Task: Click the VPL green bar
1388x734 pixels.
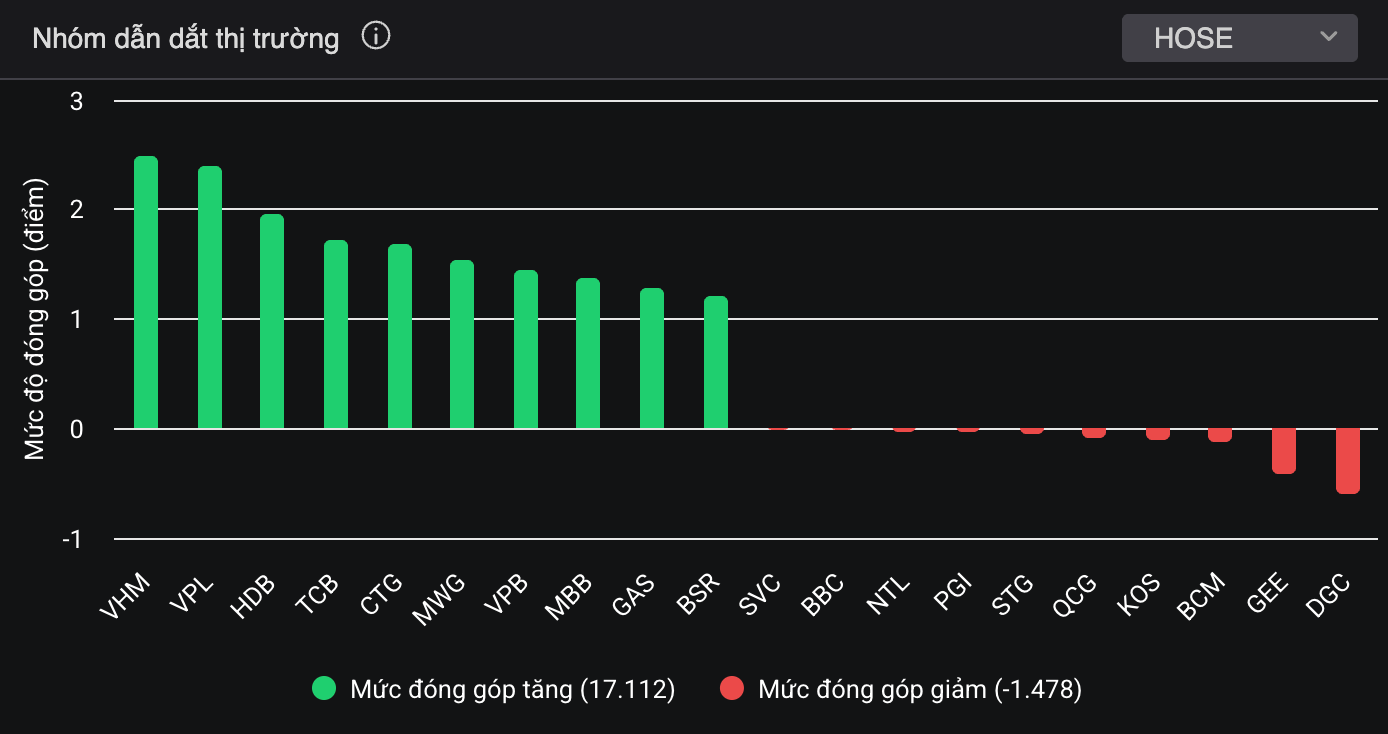Action: click(x=210, y=298)
